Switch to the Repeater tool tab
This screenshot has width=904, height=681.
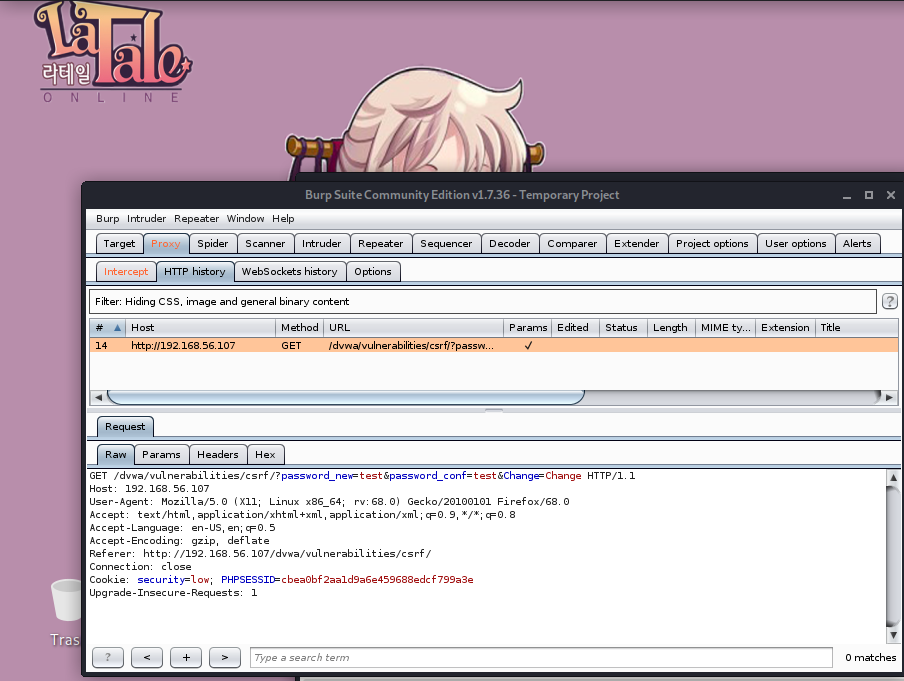pos(381,243)
